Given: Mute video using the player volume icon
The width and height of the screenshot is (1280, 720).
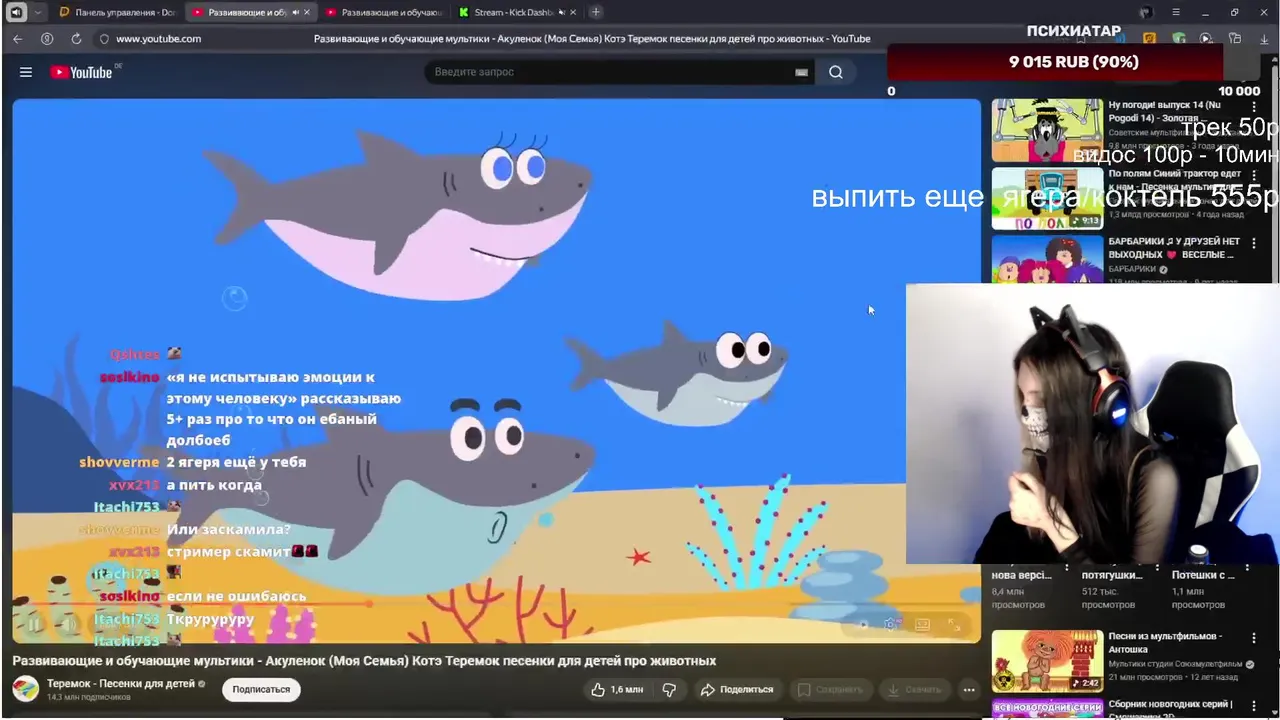Looking at the screenshot, I should coord(69,625).
